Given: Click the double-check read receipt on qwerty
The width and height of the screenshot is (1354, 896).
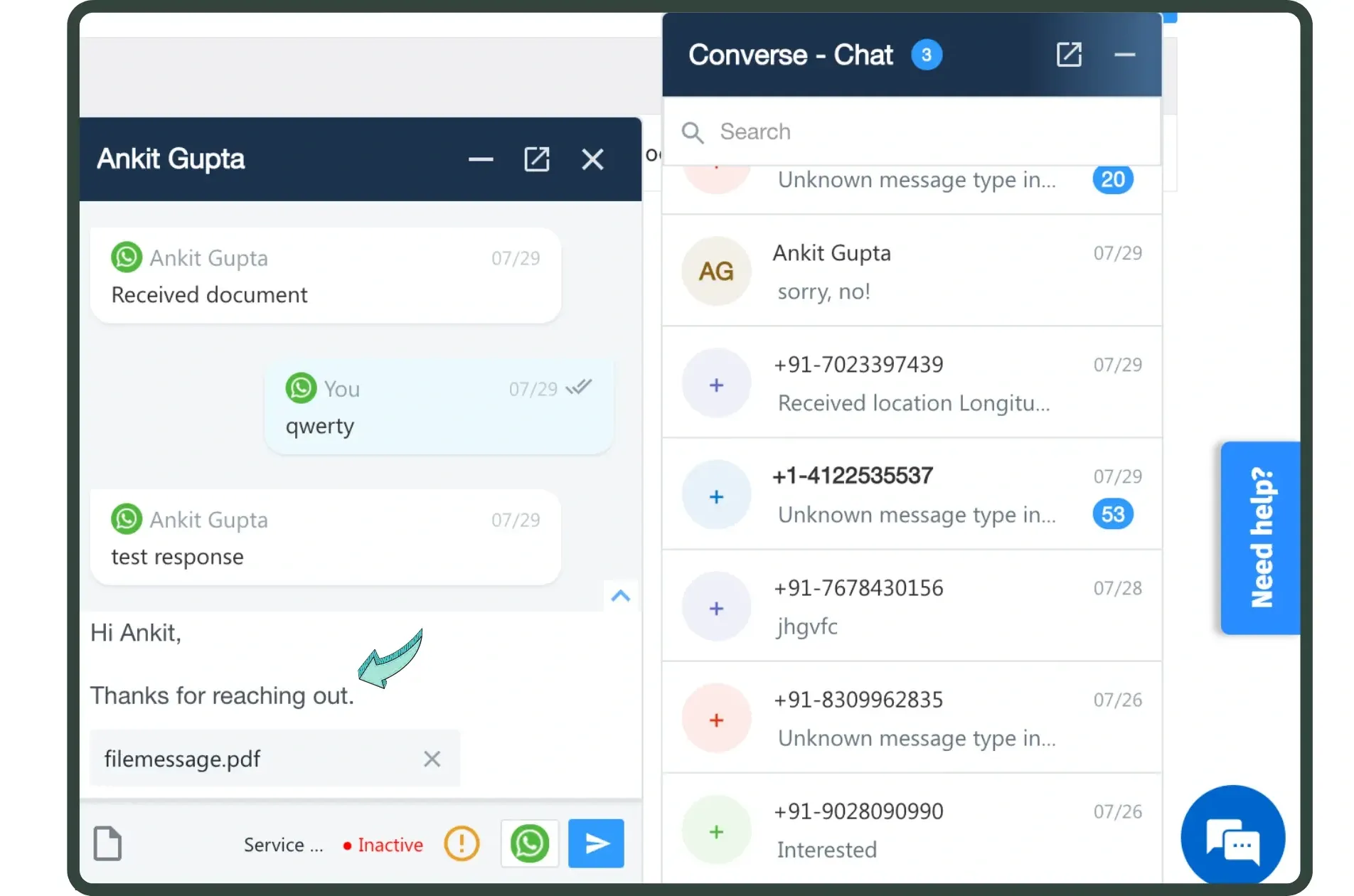Looking at the screenshot, I should coord(579,388).
